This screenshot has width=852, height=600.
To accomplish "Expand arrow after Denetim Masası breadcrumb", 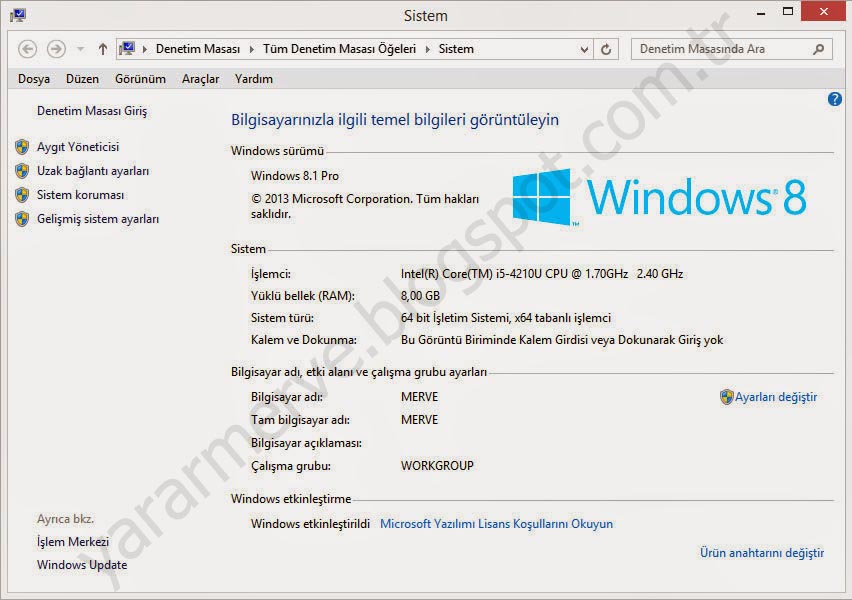I will (x=252, y=49).
